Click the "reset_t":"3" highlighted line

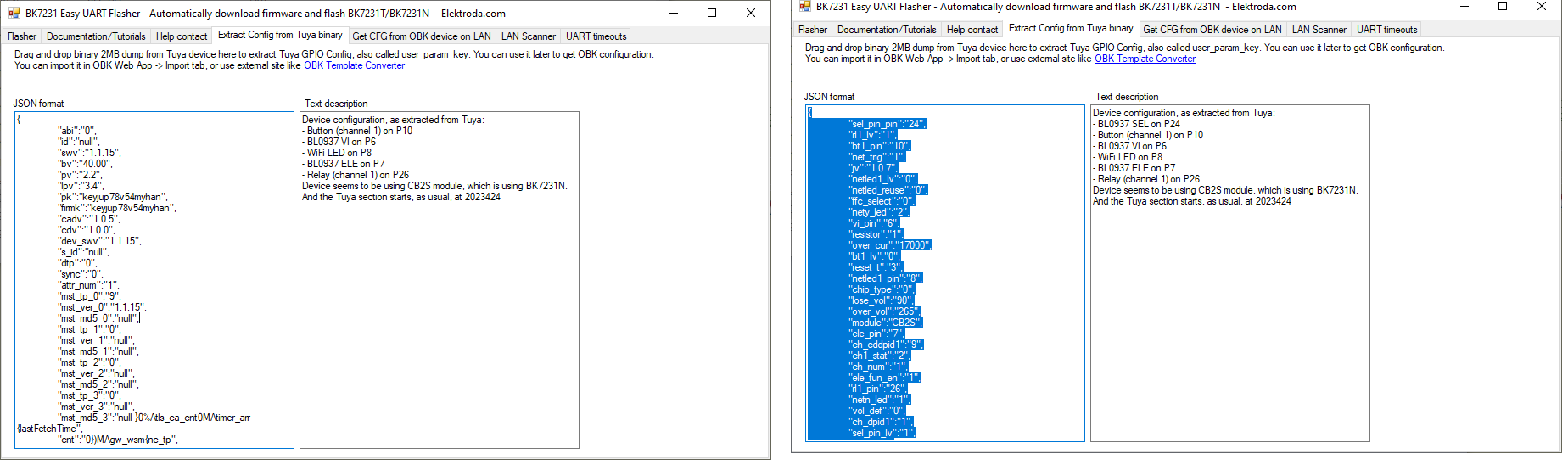tap(877, 267)
